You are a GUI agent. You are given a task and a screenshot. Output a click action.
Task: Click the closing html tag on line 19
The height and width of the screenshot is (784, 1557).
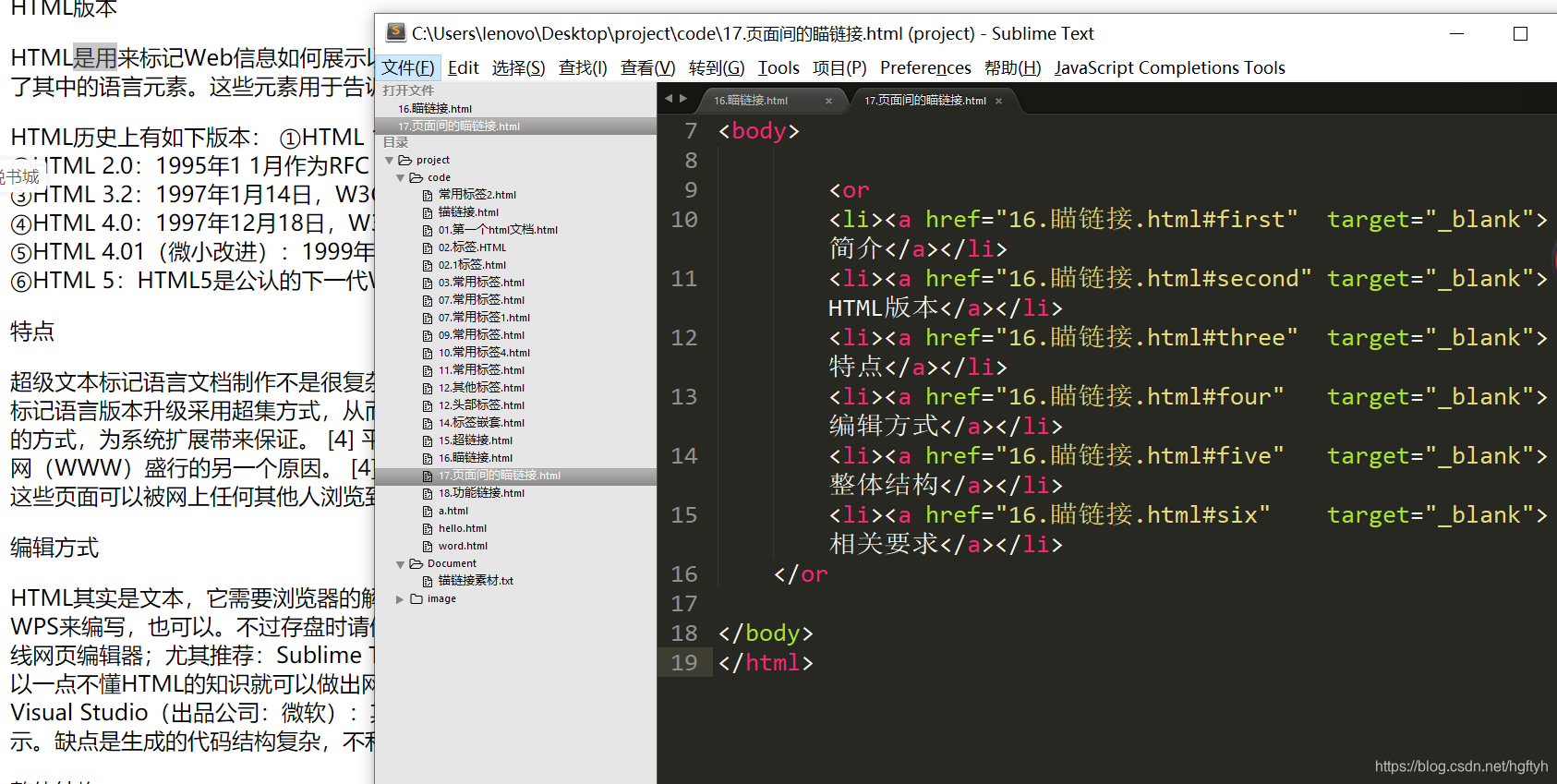[x=766, y=663]
